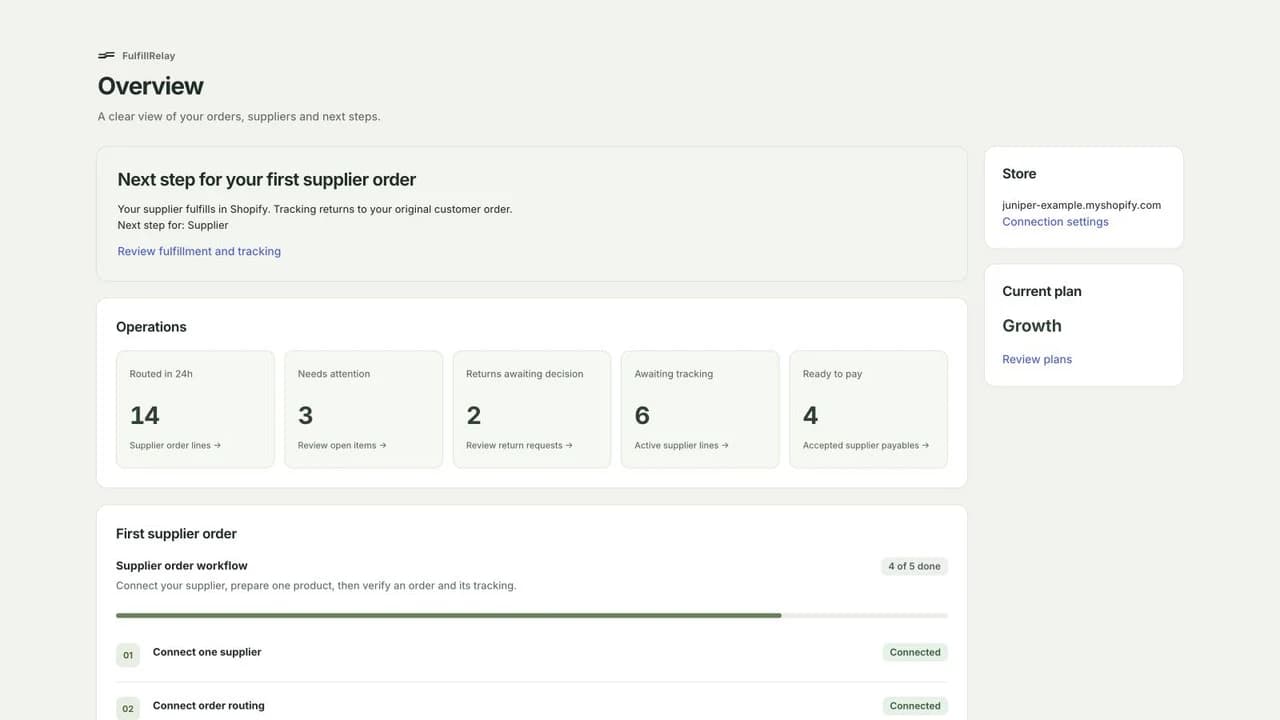This screenshot has width=1280, height=720.
Task: Open the Needs attention card
Action: coord(363,409)
